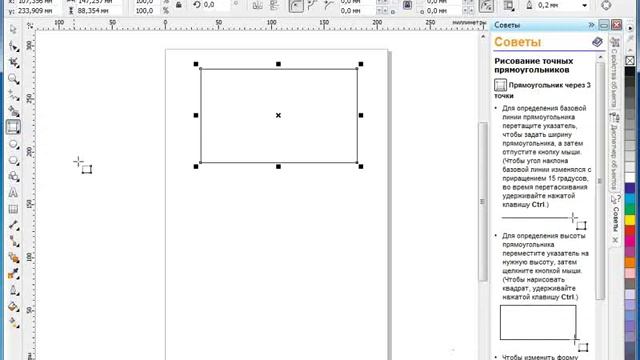Choose the no-color X swatch
Screen dimensions: 640x360
tap(630, 60)
